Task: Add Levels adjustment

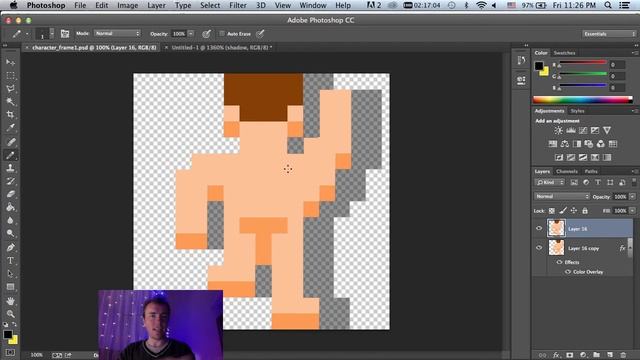Action: point(571,131)
